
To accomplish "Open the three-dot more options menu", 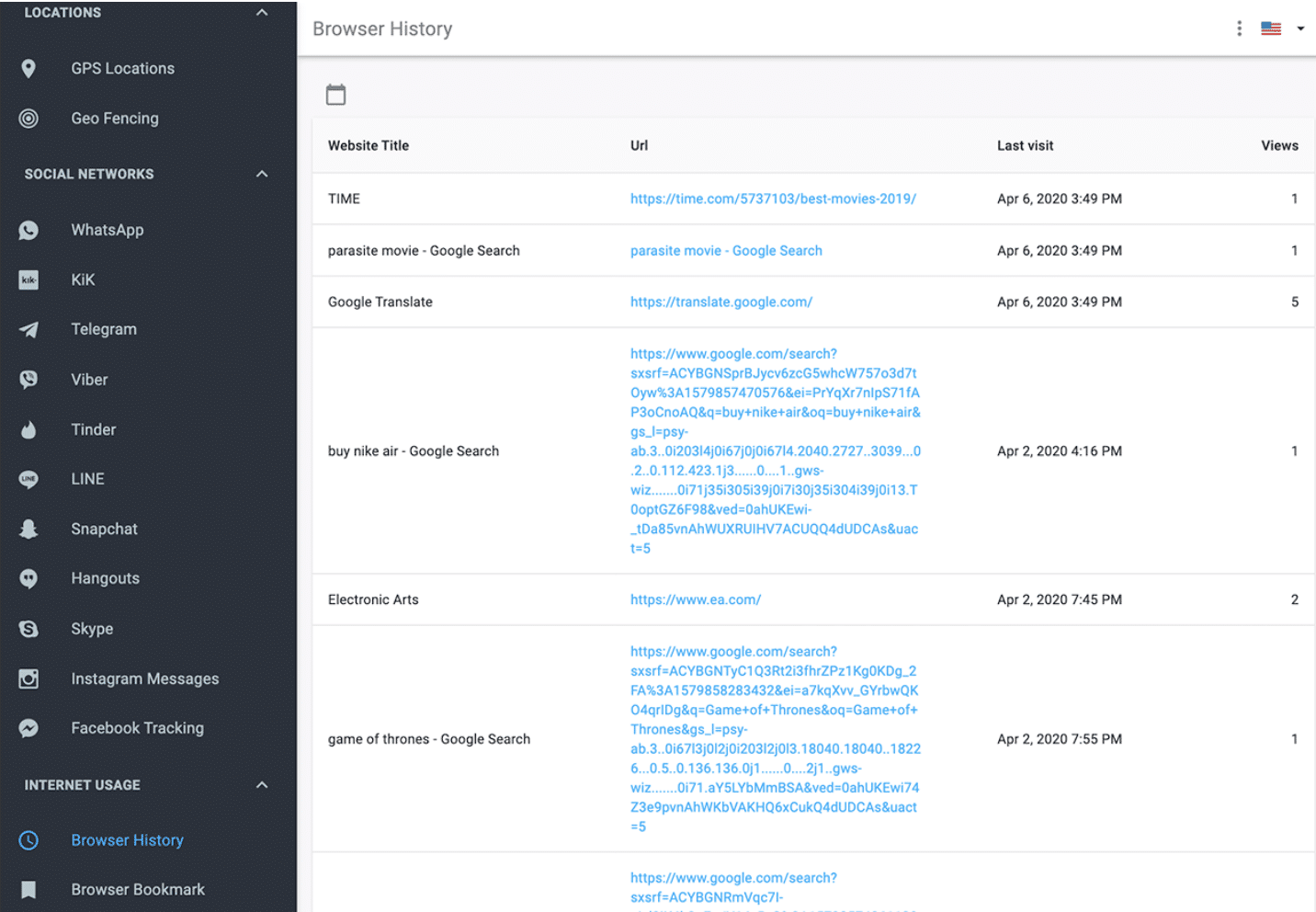I will pyautogui.click(x=1239, y=28).
